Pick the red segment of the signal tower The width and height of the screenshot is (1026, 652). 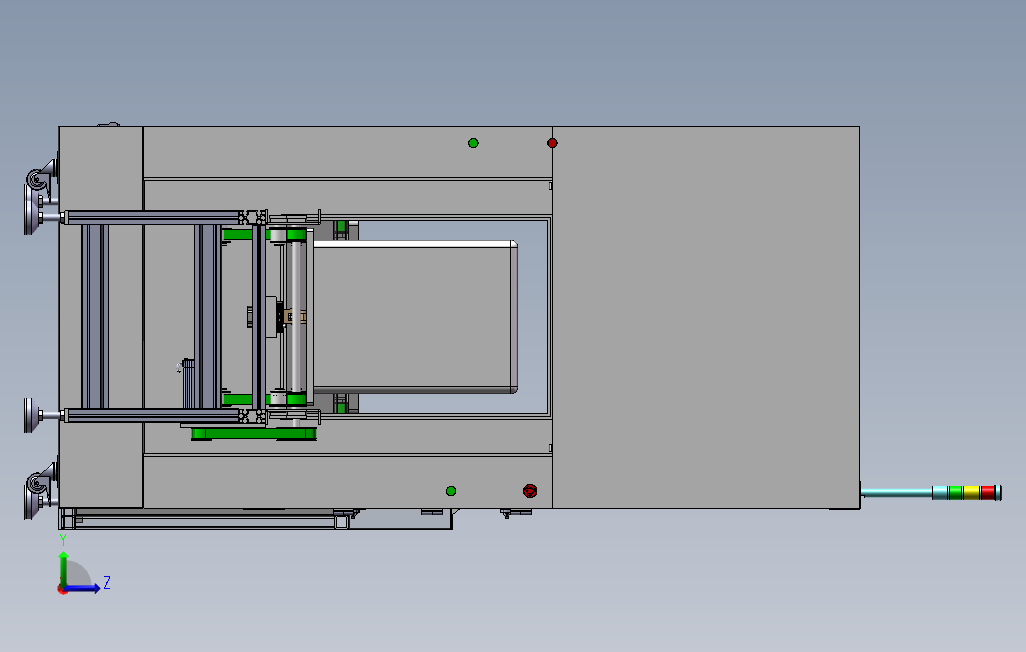[988, 492]
